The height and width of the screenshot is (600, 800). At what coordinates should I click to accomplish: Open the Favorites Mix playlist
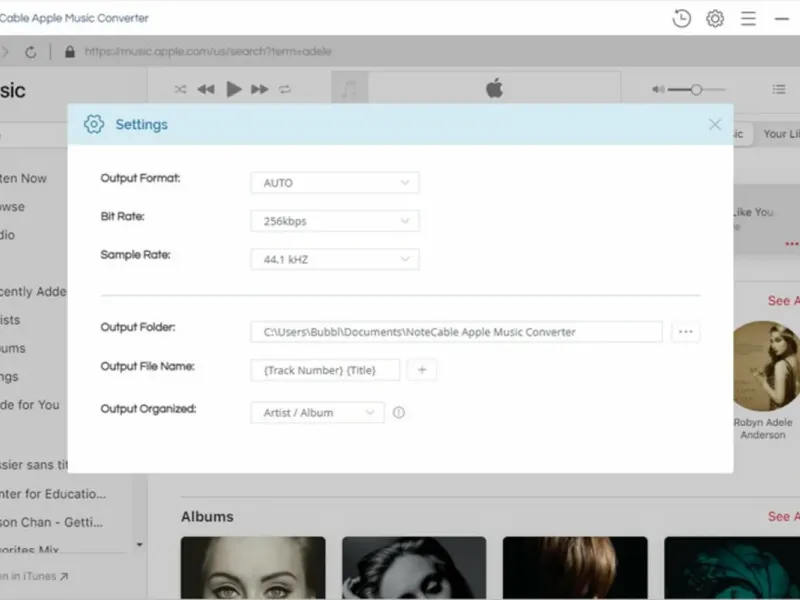point(29,550)
